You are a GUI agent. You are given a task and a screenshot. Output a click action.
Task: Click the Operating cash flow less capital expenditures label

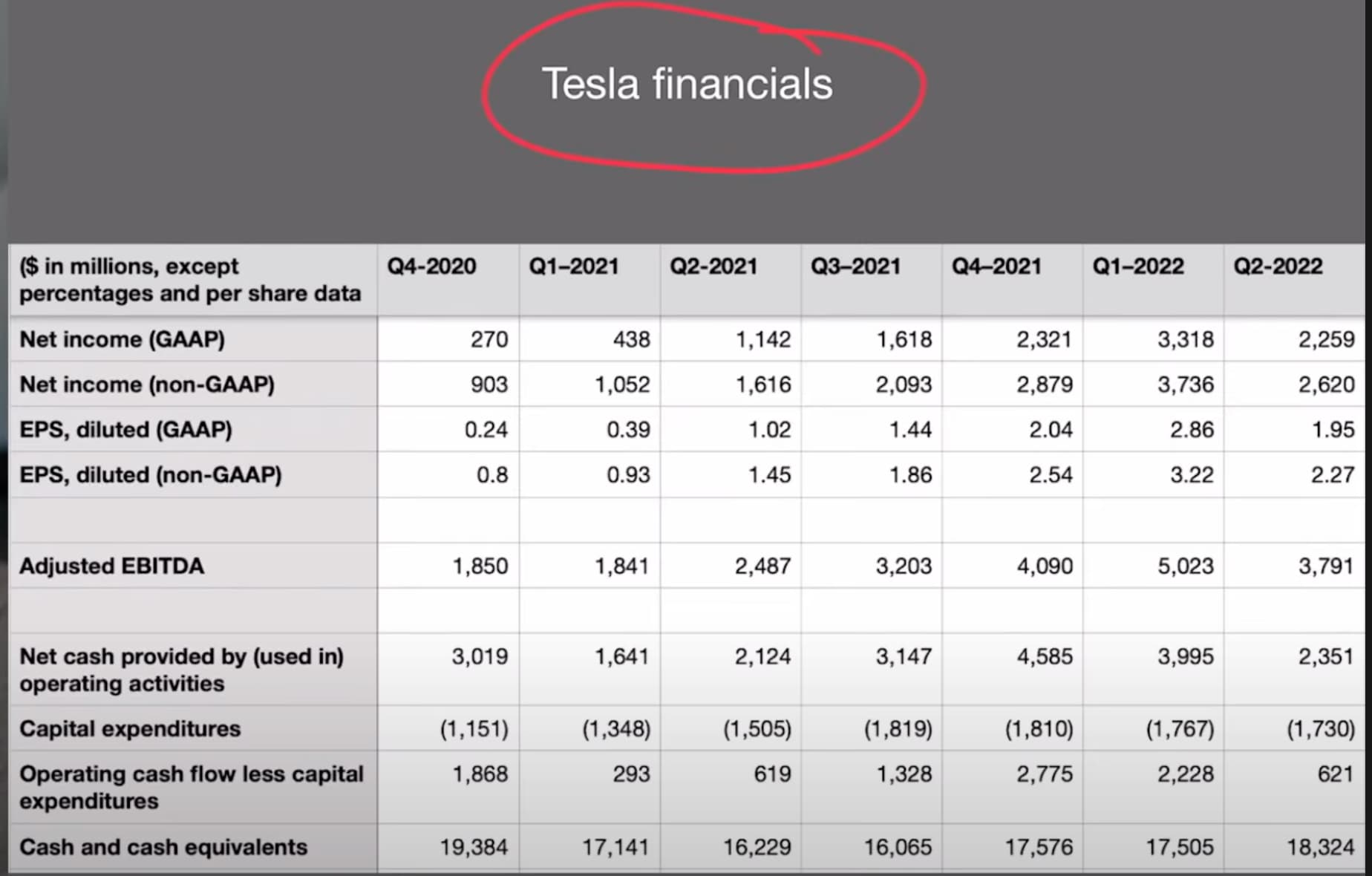[191, 787]
